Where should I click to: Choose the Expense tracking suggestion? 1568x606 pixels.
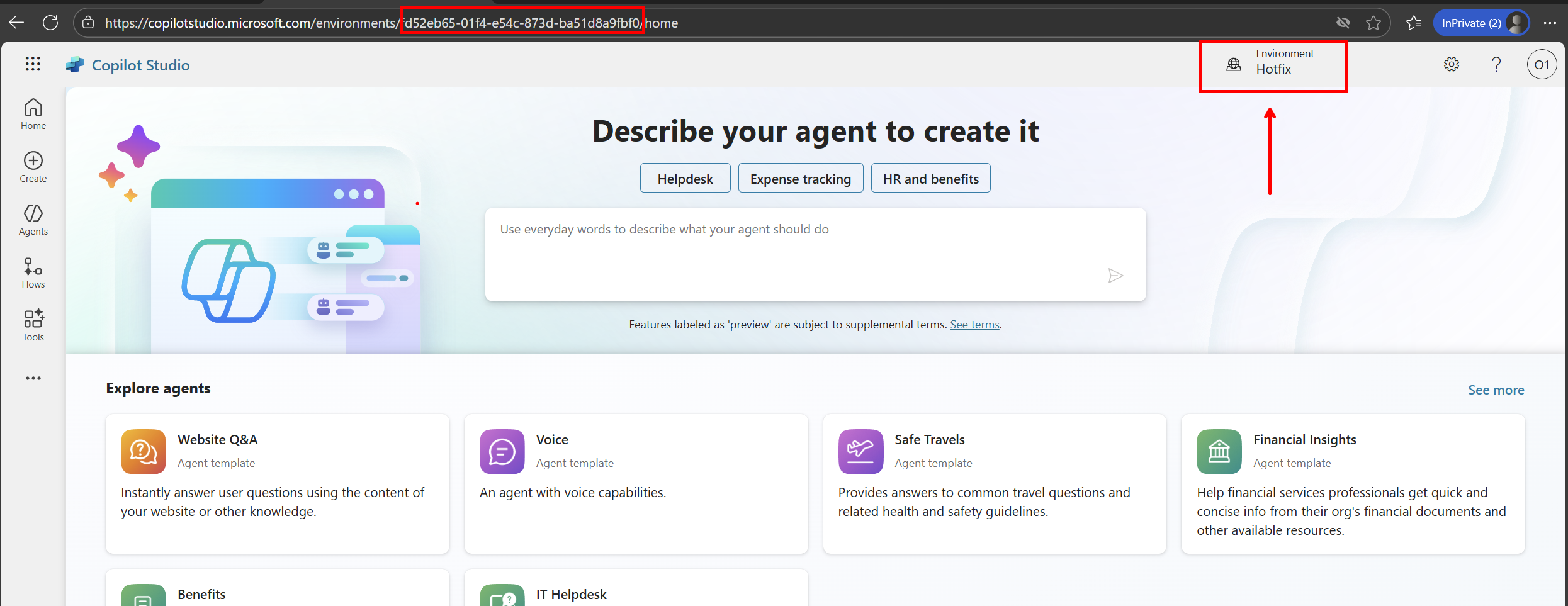pos(800,179)
